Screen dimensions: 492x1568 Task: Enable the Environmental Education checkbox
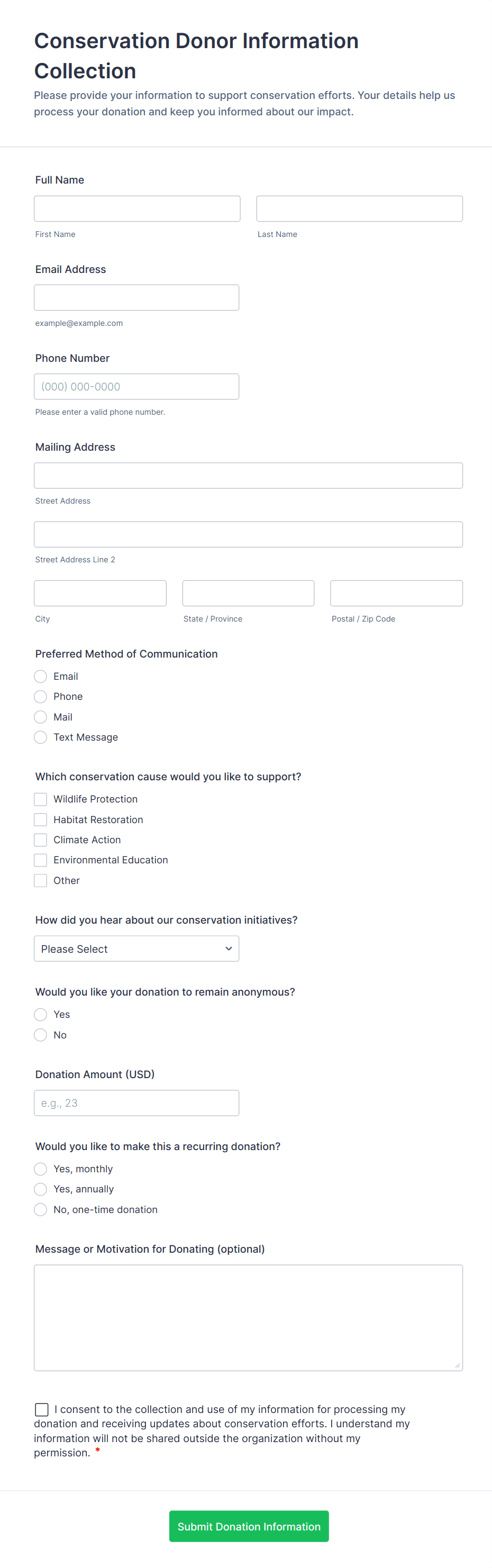[41, 860]
